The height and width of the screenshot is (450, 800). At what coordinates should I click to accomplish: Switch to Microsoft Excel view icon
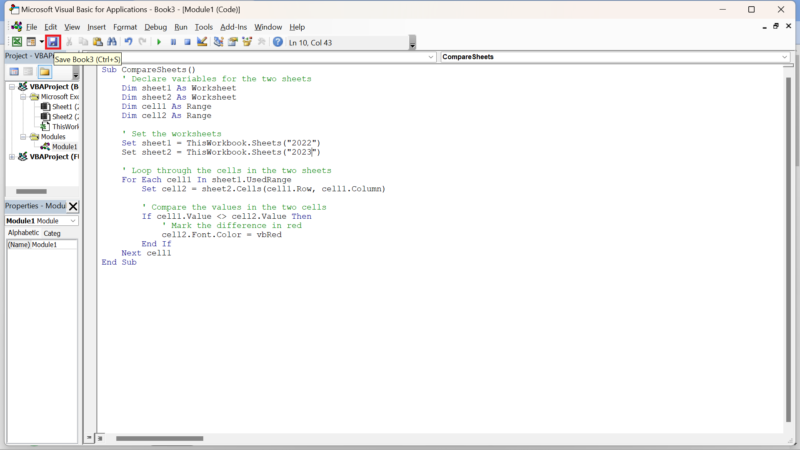coord(16,42)
